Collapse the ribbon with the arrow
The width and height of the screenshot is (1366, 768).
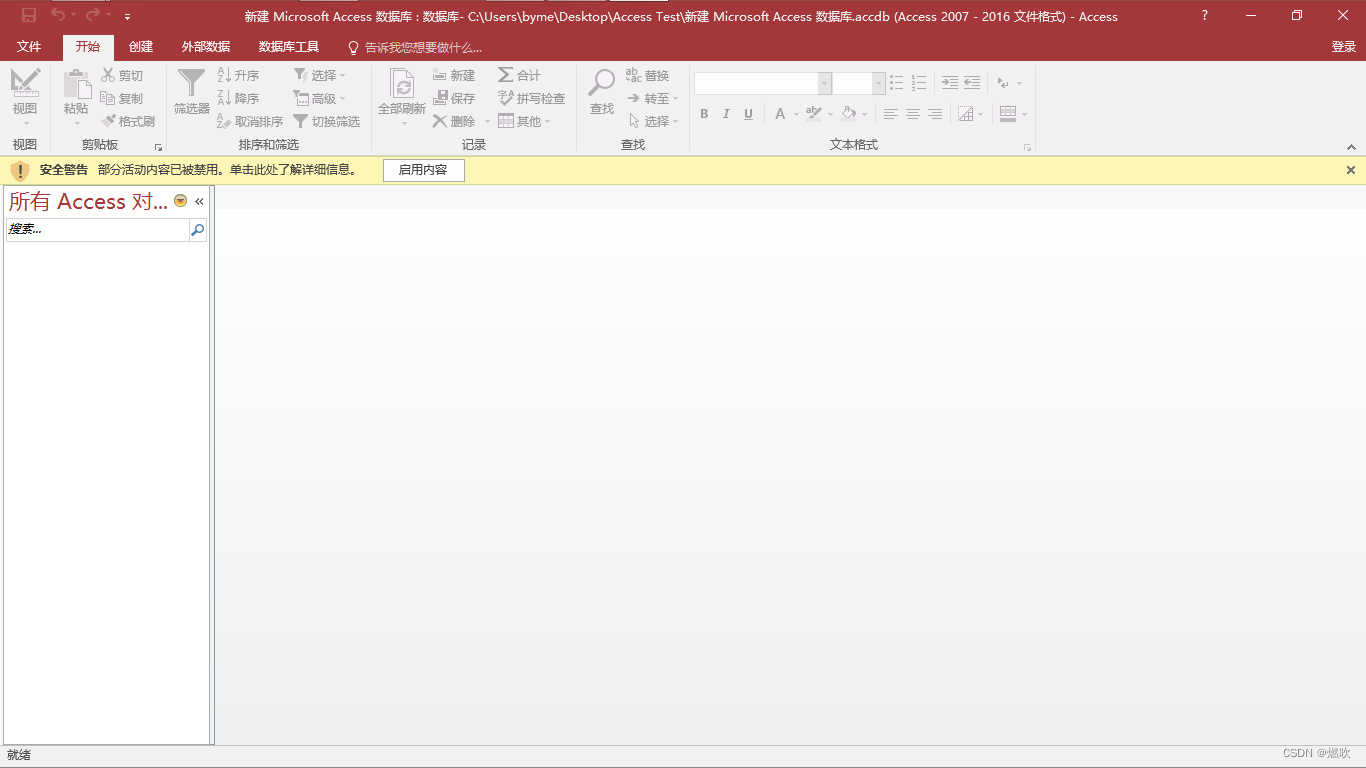tap(1352, 147)
